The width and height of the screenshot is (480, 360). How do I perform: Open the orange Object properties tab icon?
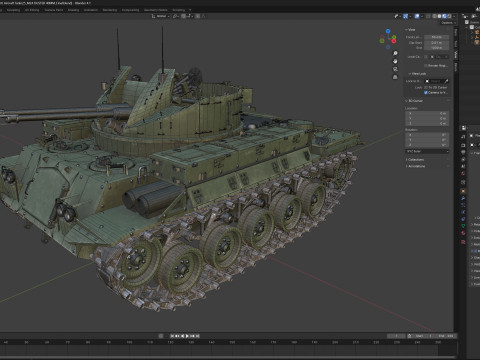(x=463, y=191)
